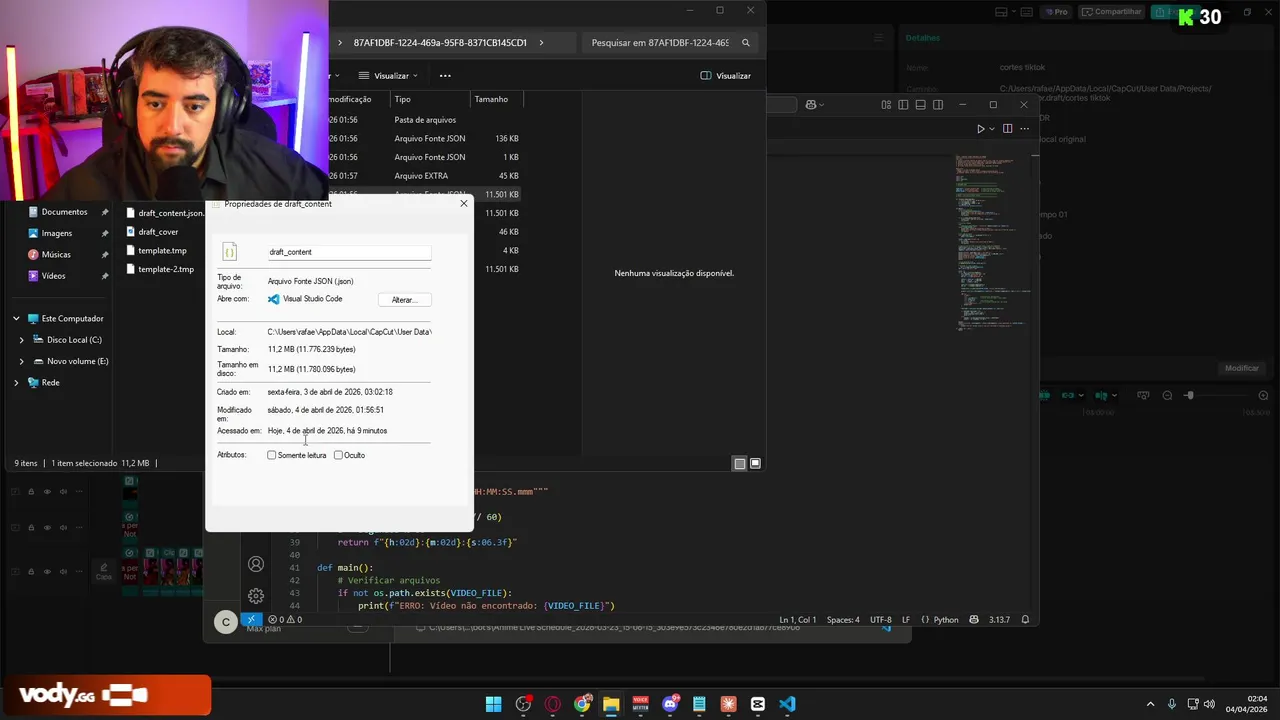Open the Windows Start menu
The width and height of the screenshot is (1280, 720).
pyautogui.click(x=493, y=704)
